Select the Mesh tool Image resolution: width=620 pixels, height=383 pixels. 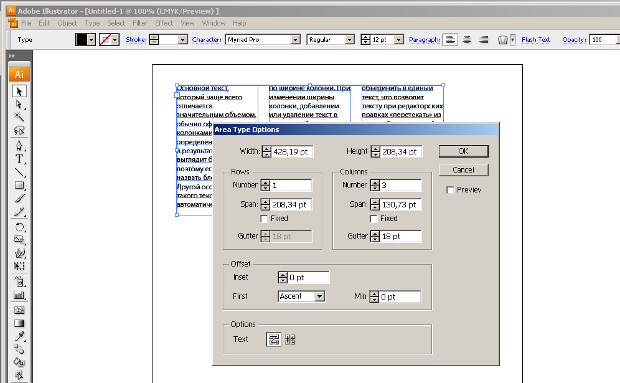click(x=19, y=310)
